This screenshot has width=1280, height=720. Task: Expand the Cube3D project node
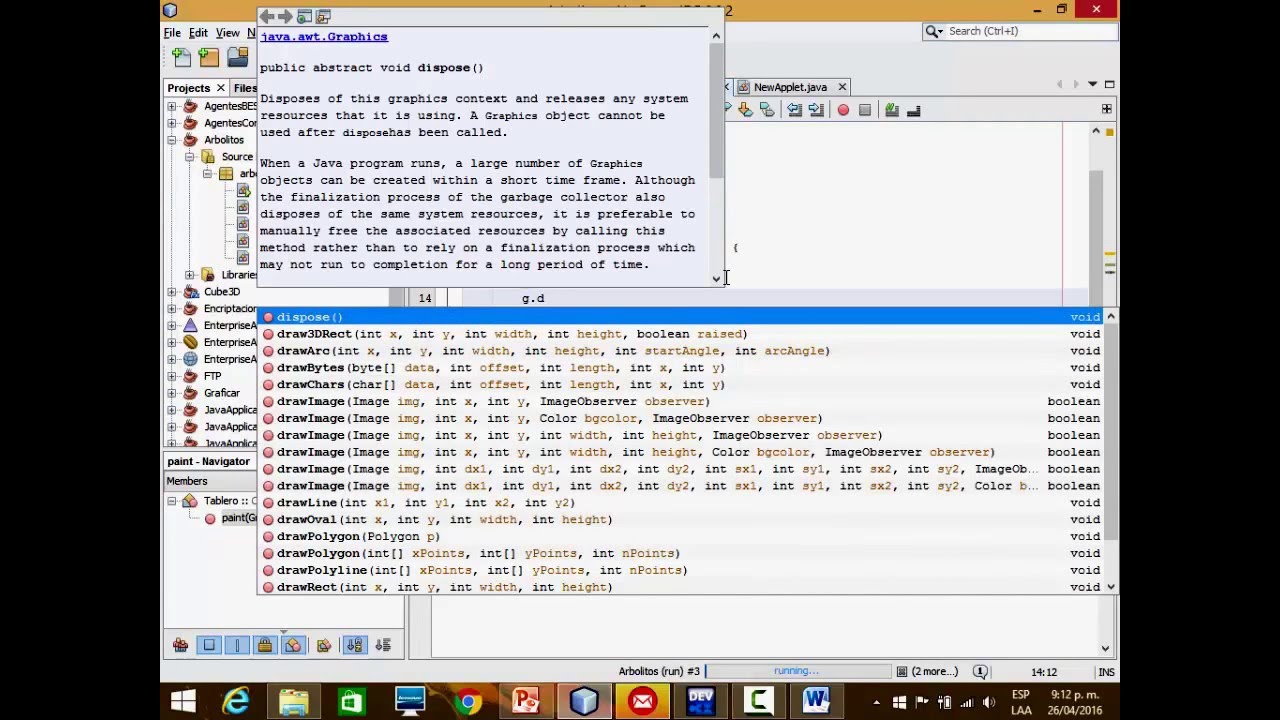tap(172, 292)
